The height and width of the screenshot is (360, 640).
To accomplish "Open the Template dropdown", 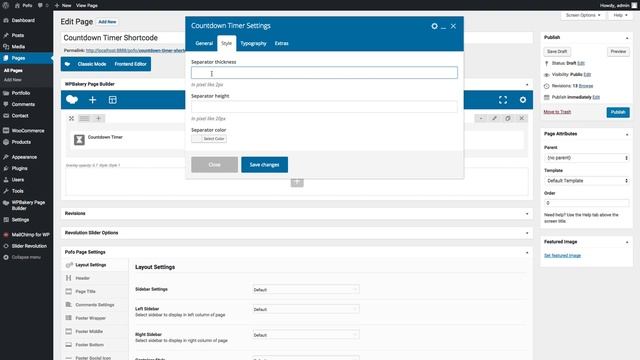I will (587, 180).
